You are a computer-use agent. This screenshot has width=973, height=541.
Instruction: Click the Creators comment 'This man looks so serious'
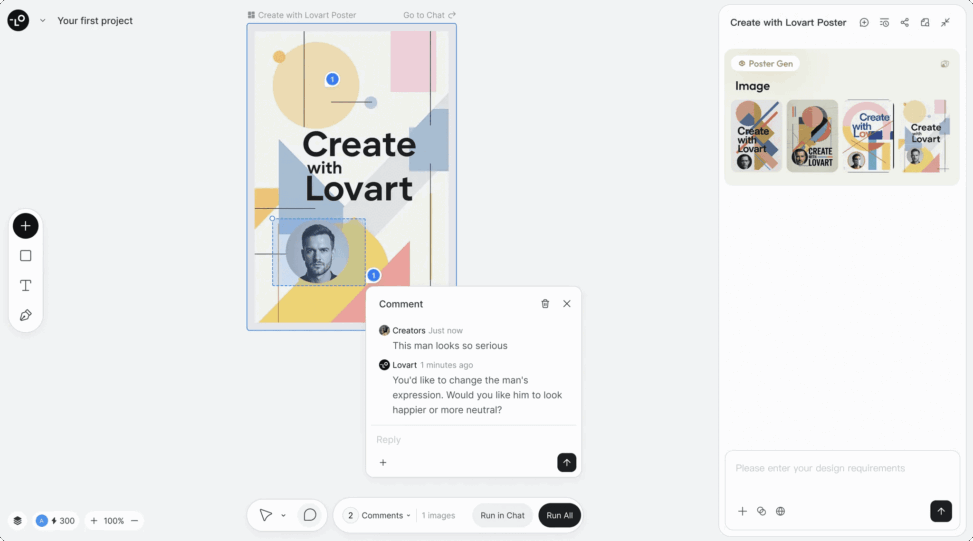click(x=450, y=346)
